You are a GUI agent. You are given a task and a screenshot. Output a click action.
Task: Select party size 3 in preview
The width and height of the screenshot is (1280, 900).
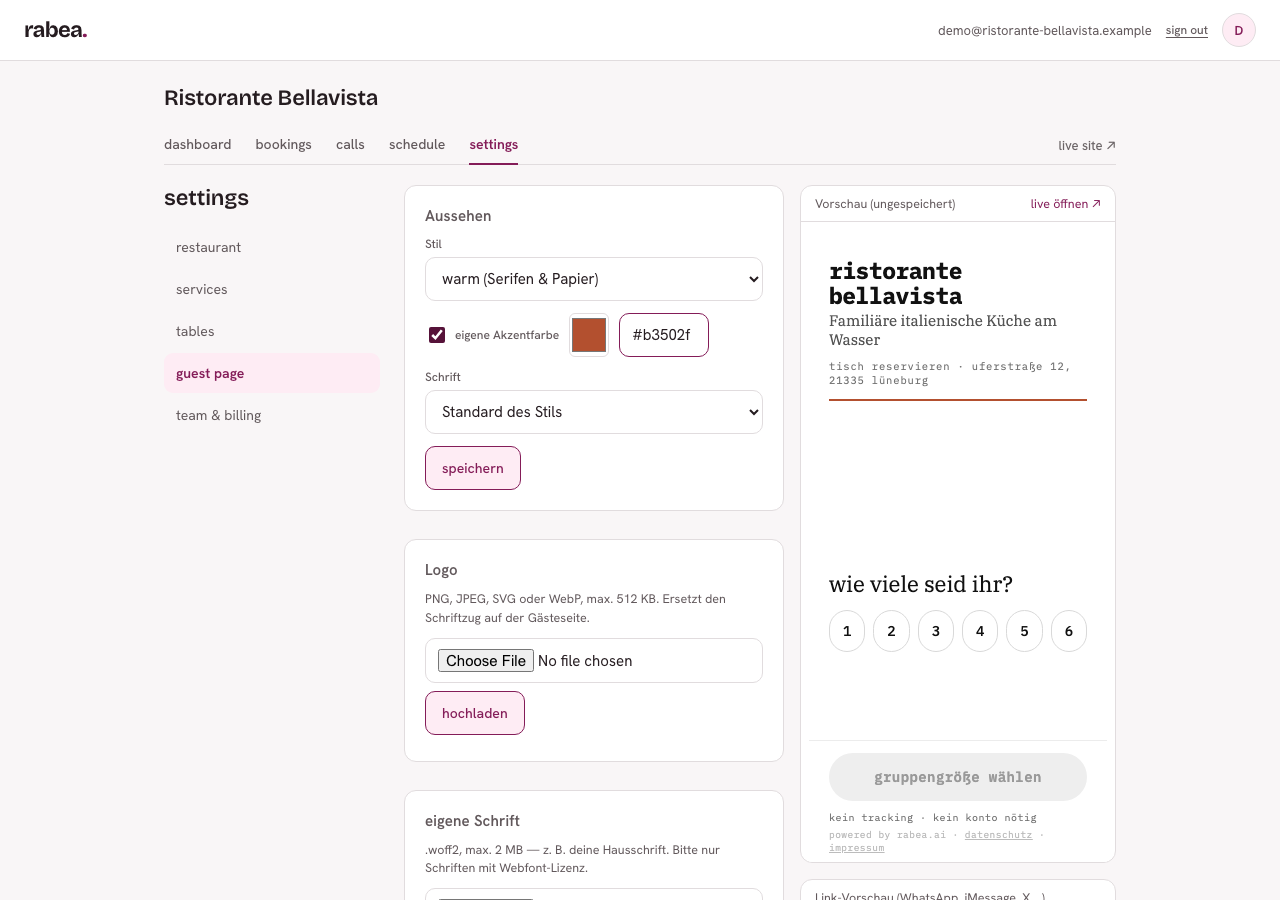tap(936, 631)
